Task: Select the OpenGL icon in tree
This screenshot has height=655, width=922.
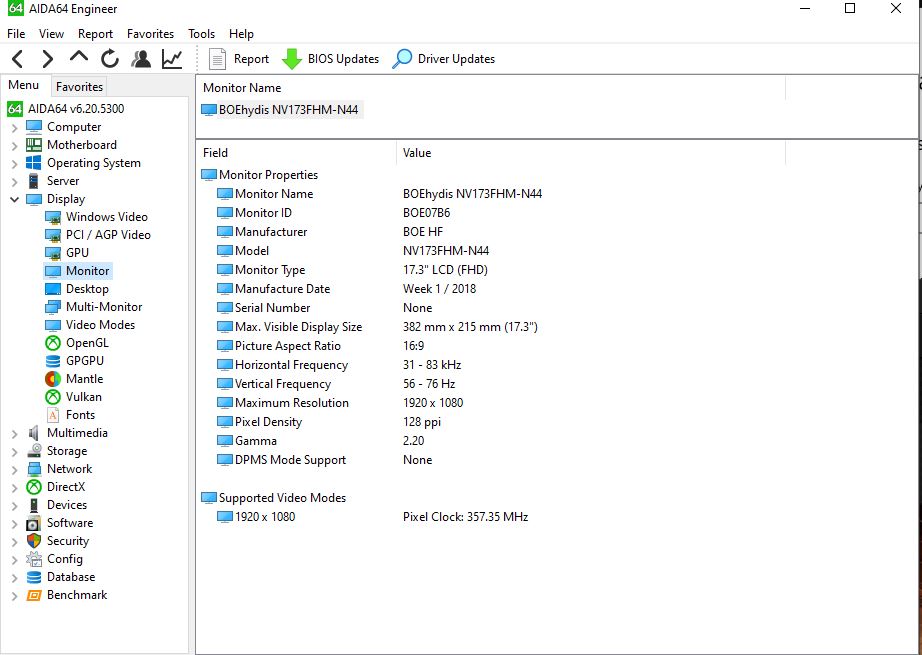Action: (x=53, y=343)
